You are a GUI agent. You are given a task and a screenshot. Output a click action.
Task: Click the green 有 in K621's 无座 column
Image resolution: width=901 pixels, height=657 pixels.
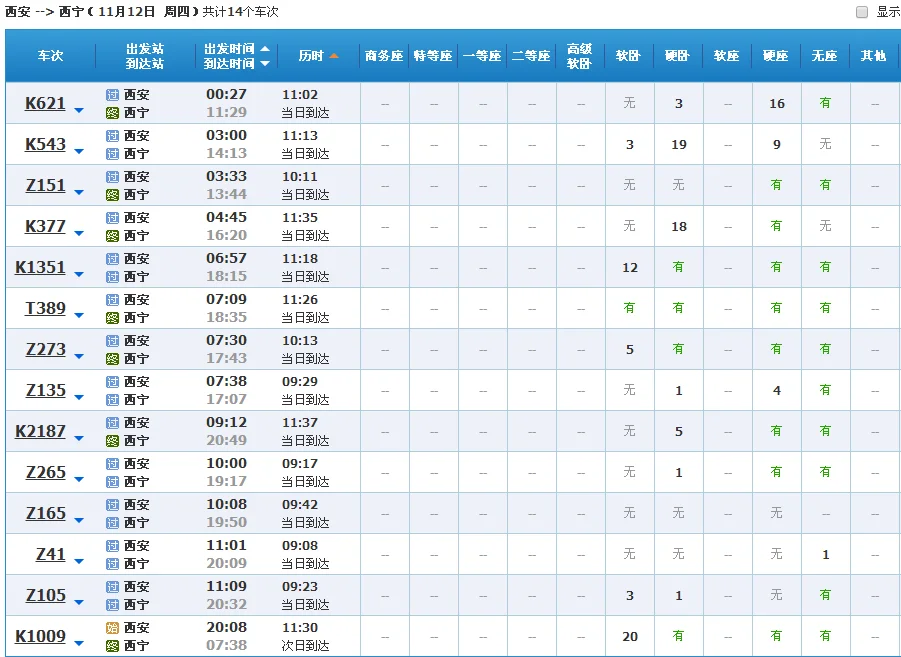pyautogui.click(x=824, y=103)
